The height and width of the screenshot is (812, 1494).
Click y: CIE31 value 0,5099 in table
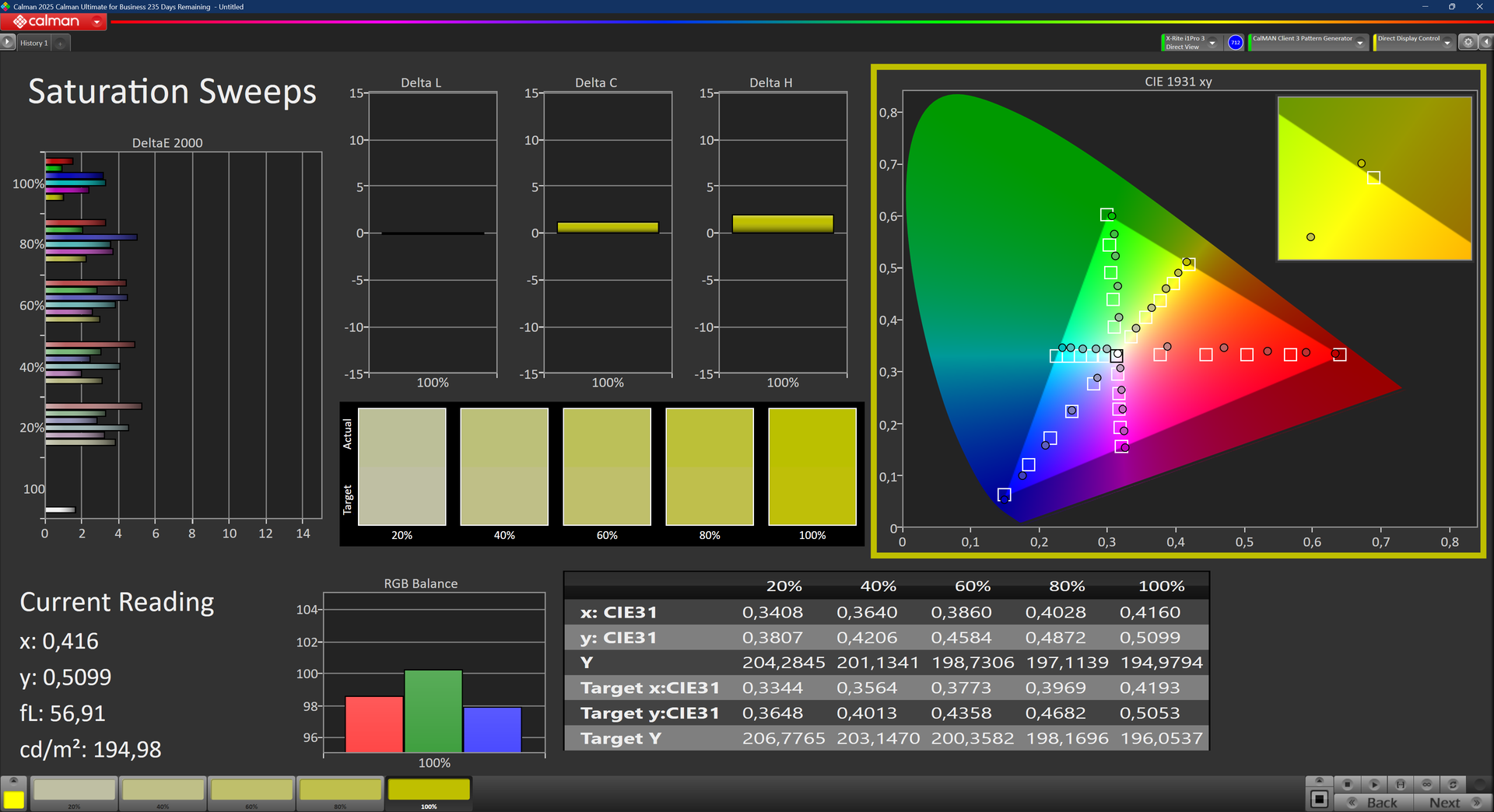[1150, 638]
